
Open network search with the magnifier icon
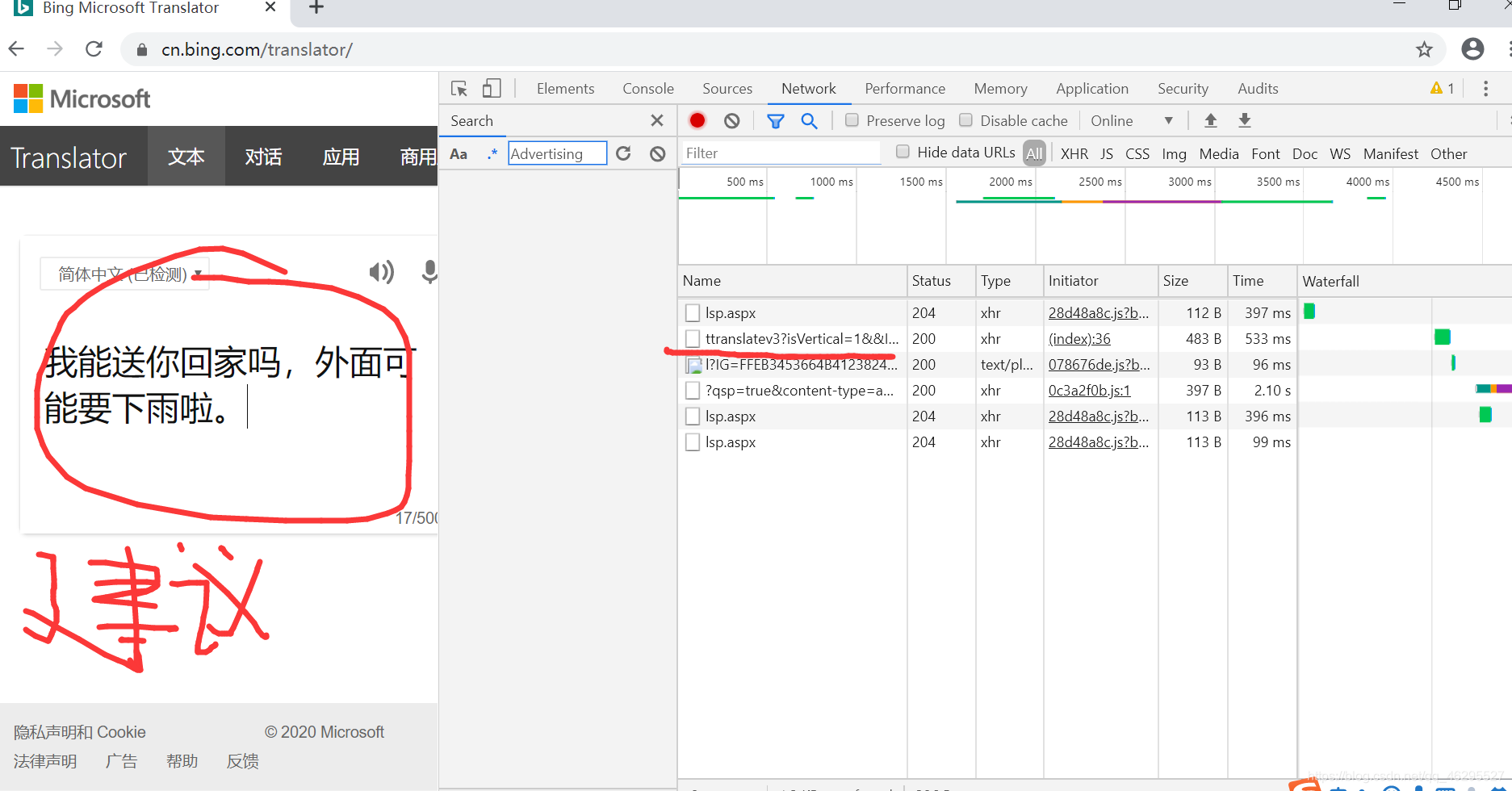coord(809,121)
